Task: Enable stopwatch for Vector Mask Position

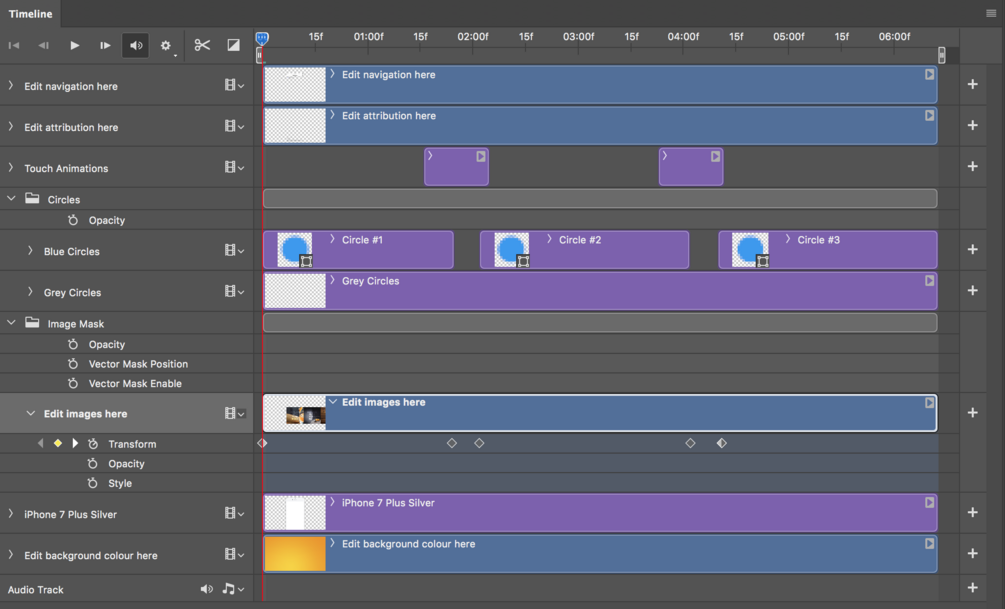Action: point(73,364)
